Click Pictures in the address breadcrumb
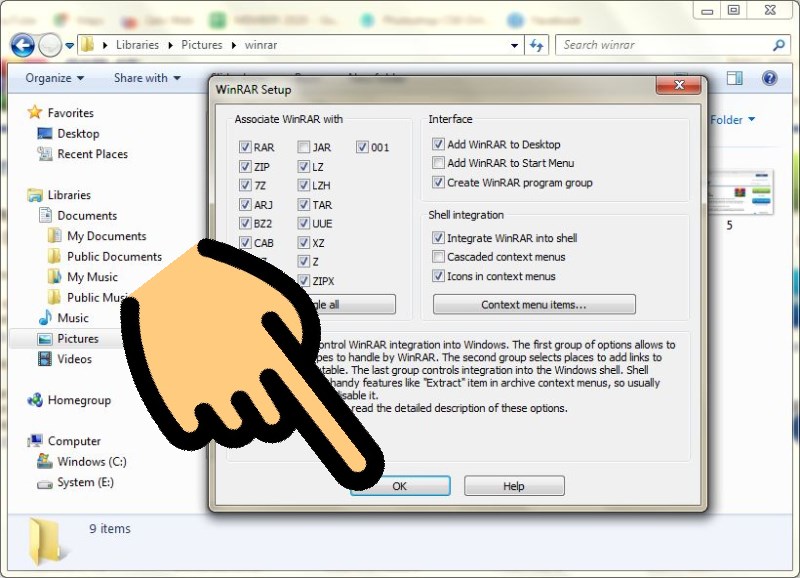The width and height of the screenshot is (800, 578). [202, 45]
